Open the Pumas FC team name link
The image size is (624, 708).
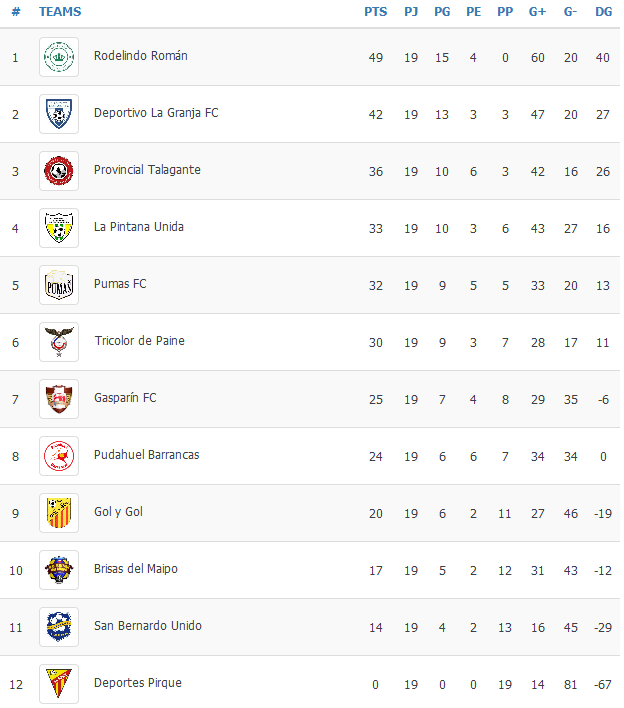[120, 284]
